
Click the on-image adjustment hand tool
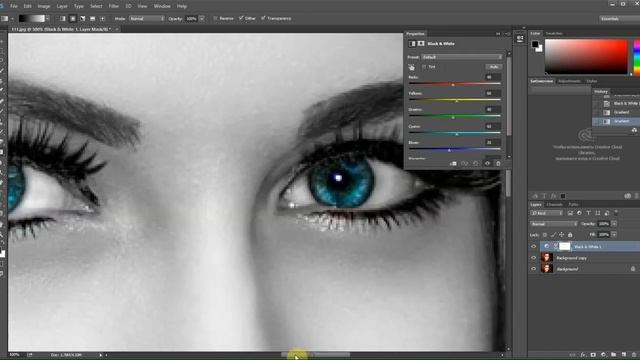click(x=411, y=67)
